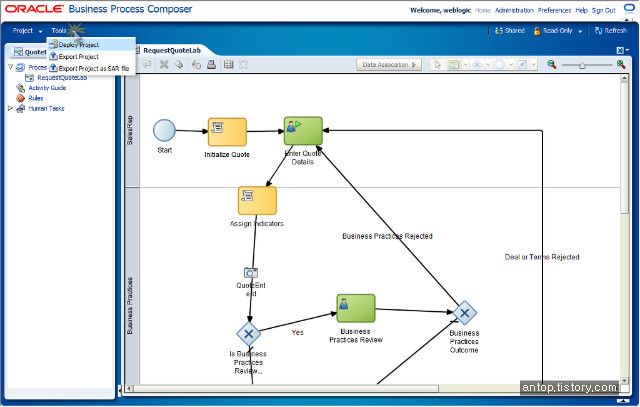Select the Start event circle
This screenshot has width=640, height=407.
click(164, 131)
